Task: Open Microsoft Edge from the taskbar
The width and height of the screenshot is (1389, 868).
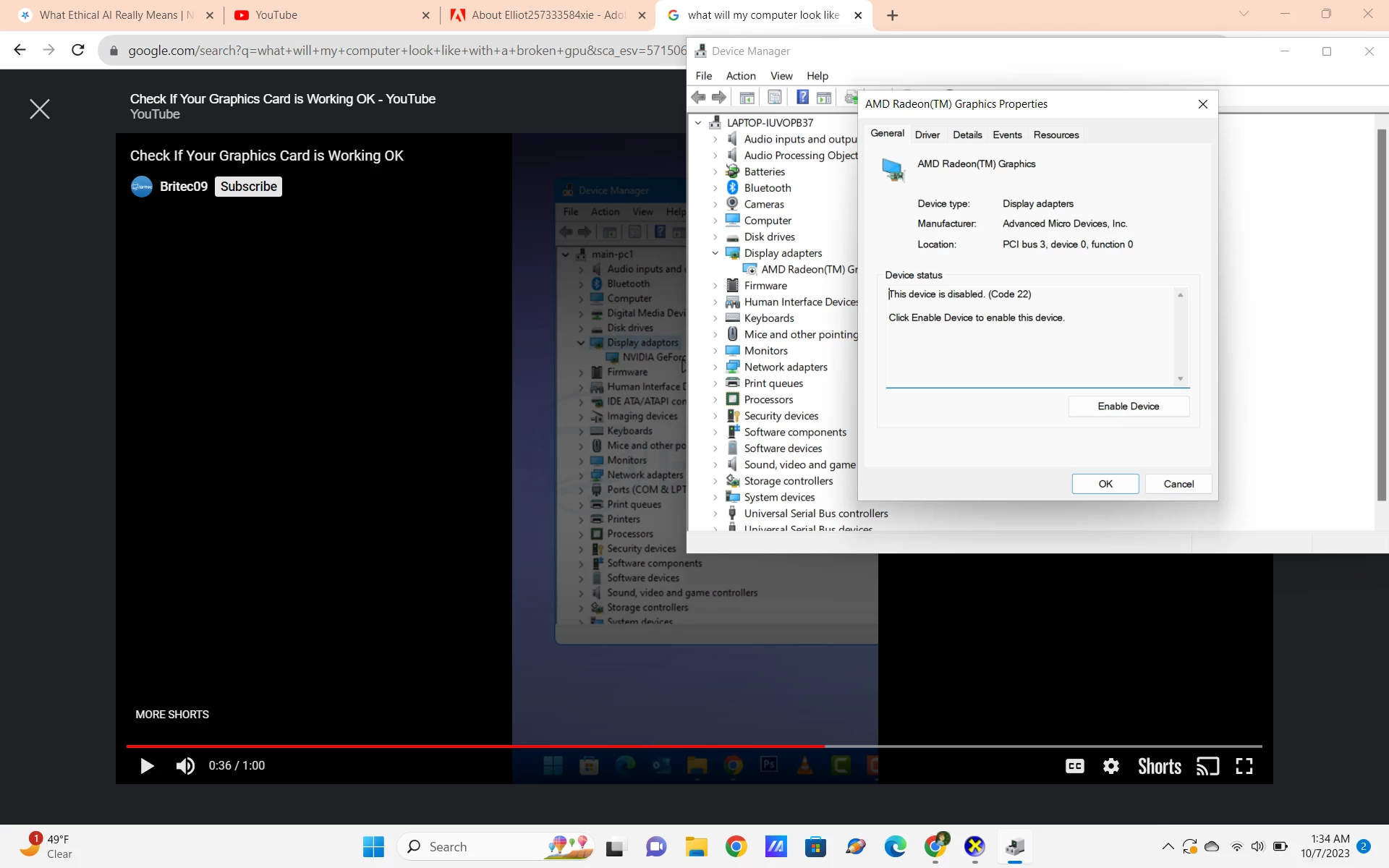Action: (895, 846)
